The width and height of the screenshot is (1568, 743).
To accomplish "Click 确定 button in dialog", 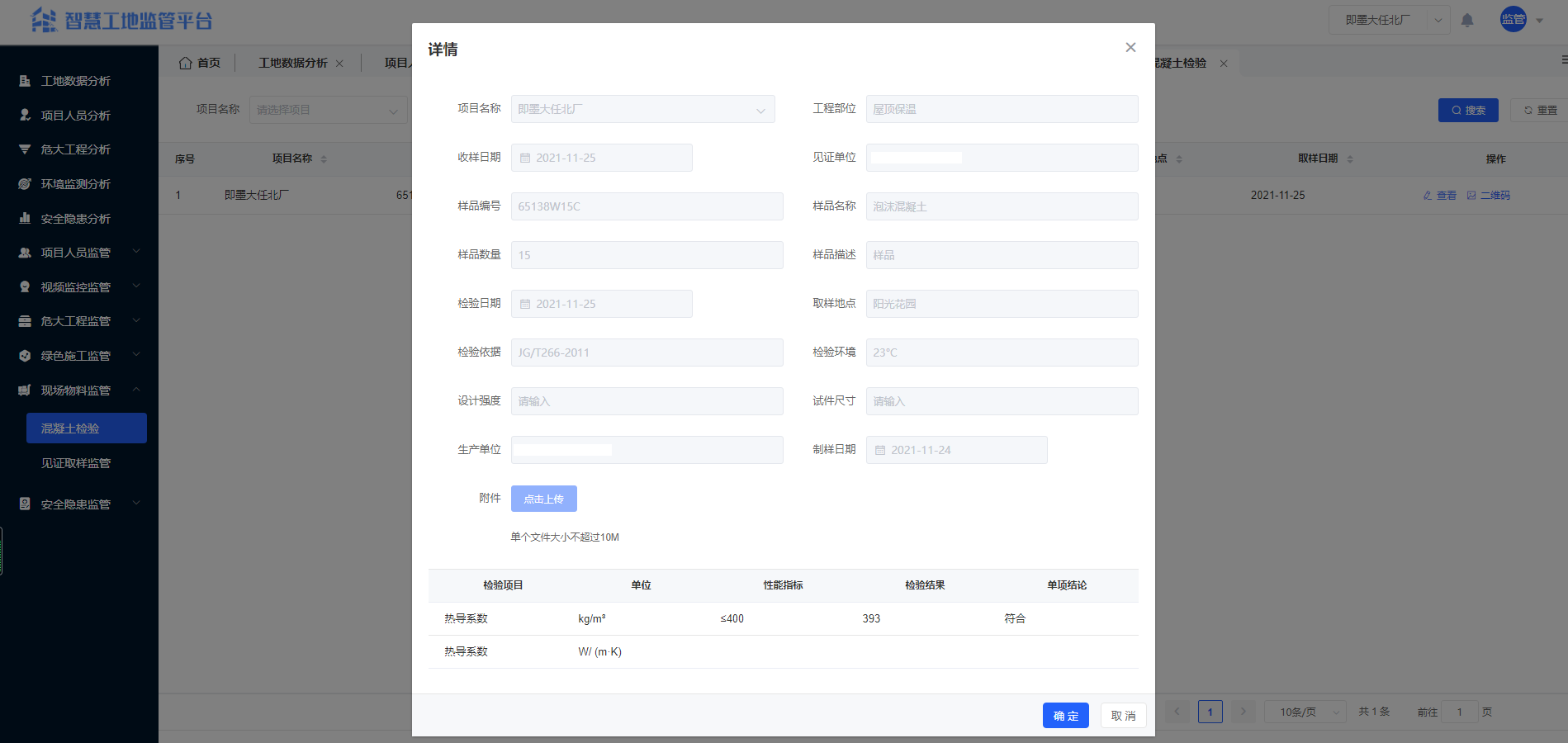I will click(1065, 716).
